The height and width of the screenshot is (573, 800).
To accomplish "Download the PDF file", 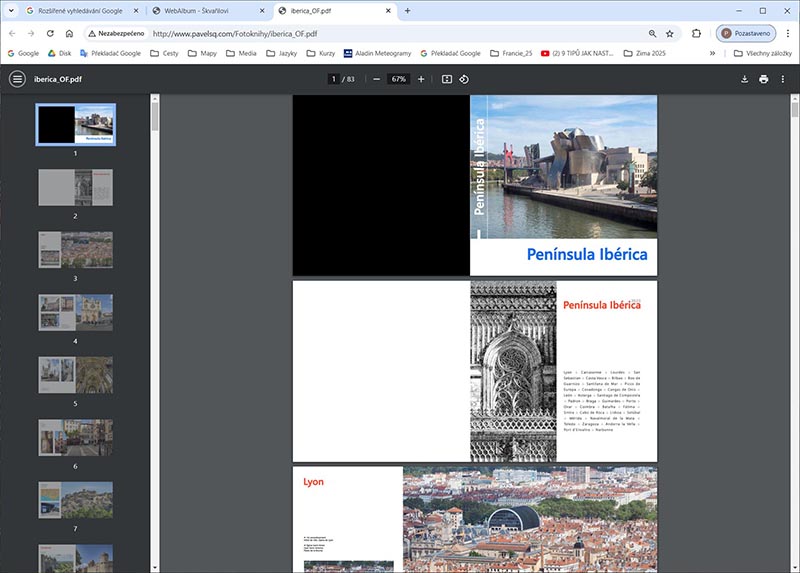I will (744, 79).
